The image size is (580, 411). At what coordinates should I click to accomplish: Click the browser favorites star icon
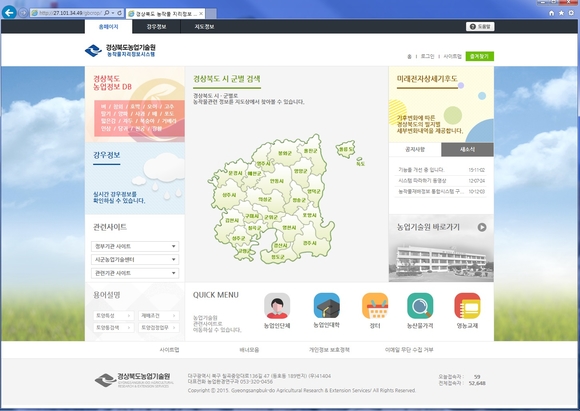(x=561, y=13)
